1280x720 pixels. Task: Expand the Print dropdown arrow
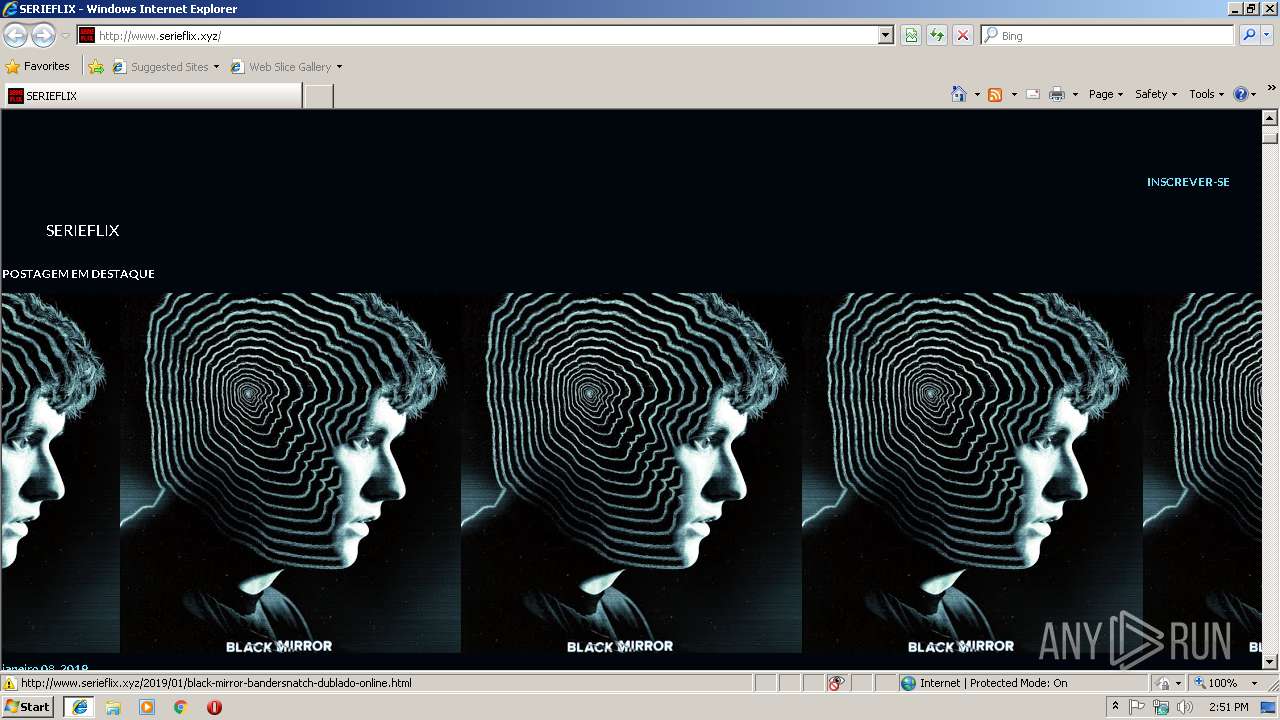1075,94
